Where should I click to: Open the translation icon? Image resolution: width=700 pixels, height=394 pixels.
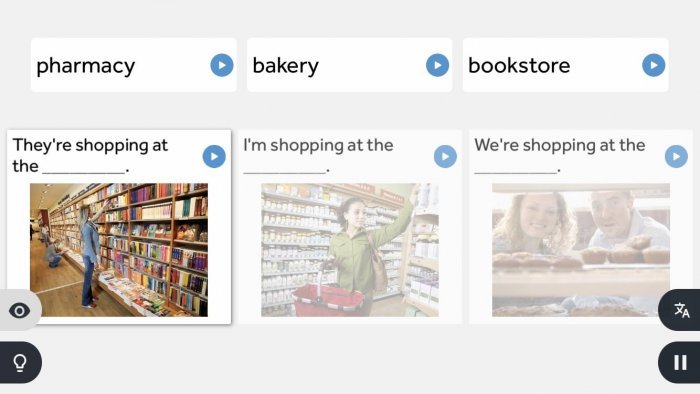[x=681, y=310]
